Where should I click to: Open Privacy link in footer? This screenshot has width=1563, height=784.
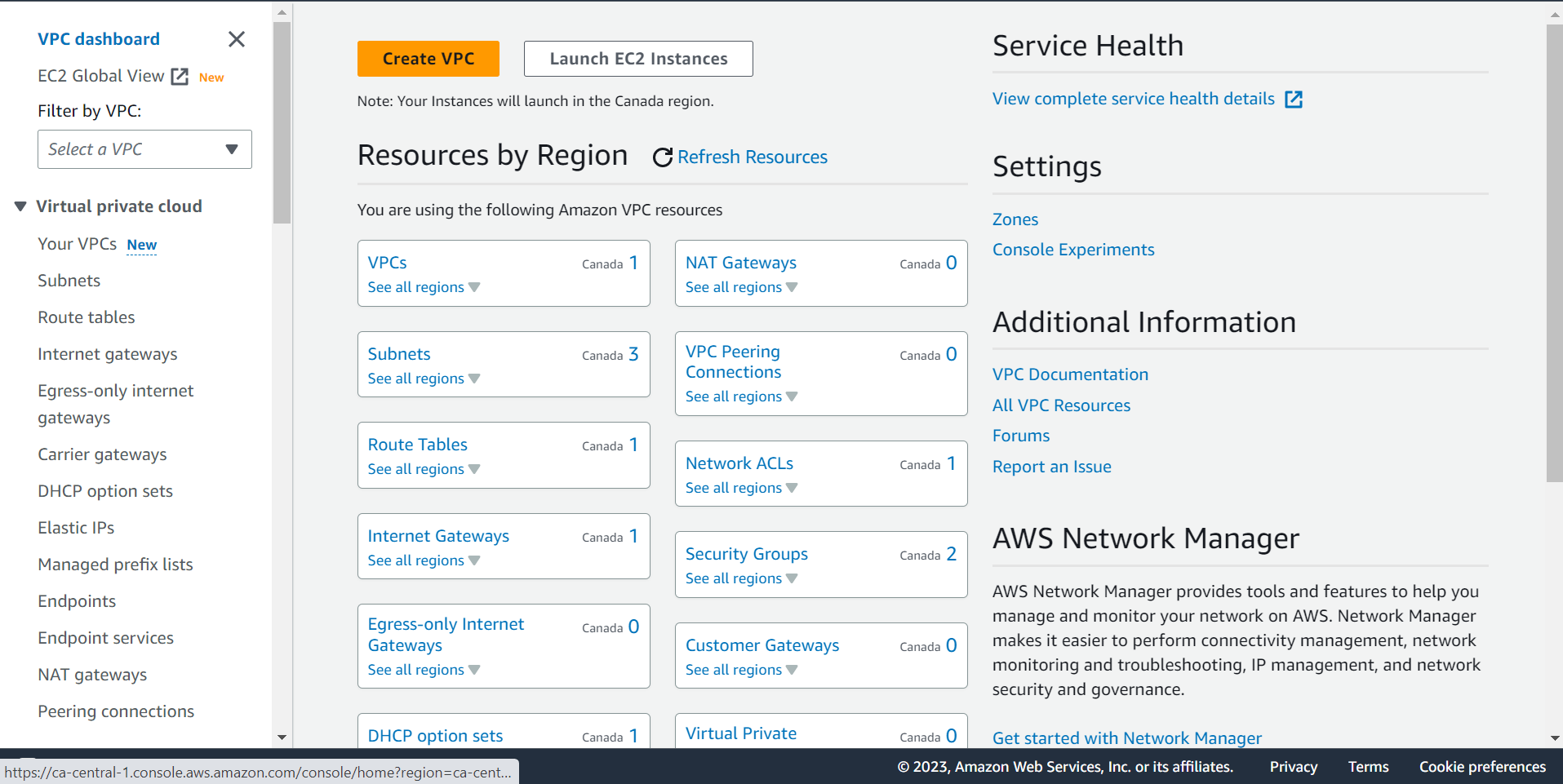point(1293,767)
